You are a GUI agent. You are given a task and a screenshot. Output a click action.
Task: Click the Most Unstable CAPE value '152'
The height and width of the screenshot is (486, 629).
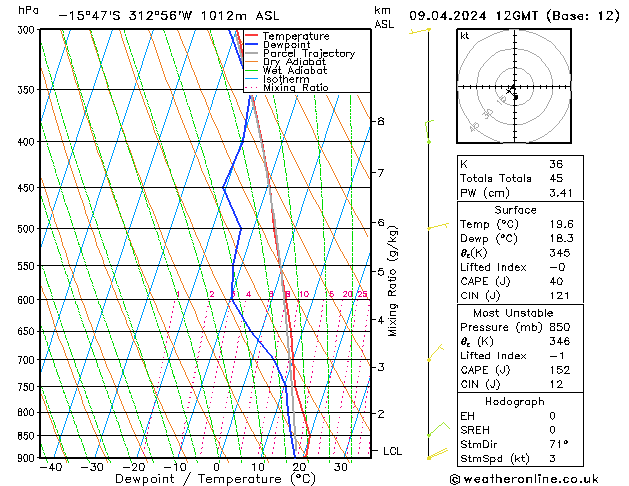point(560,370)
